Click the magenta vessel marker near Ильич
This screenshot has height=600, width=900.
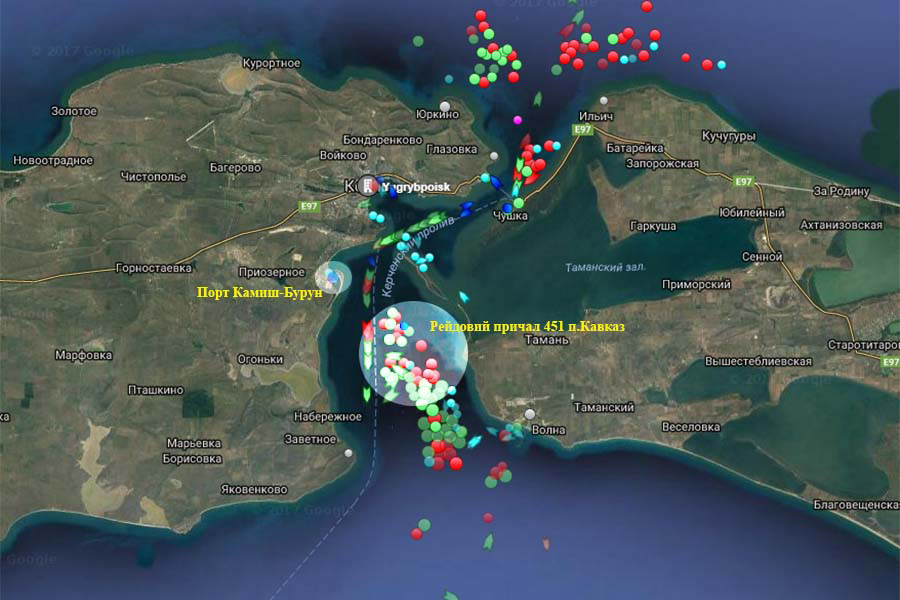click(517, 120)
